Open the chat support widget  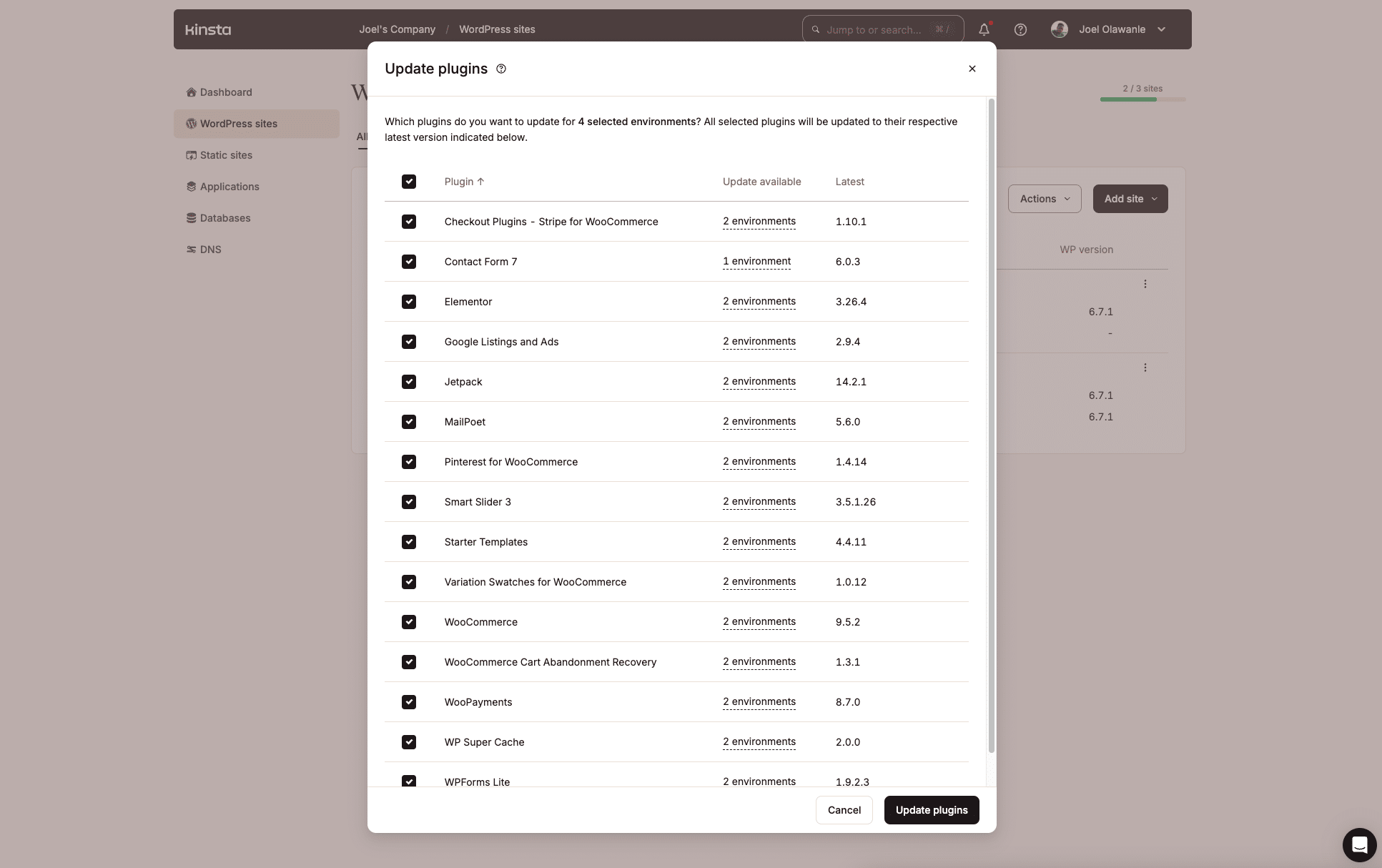coord(1359,844)
